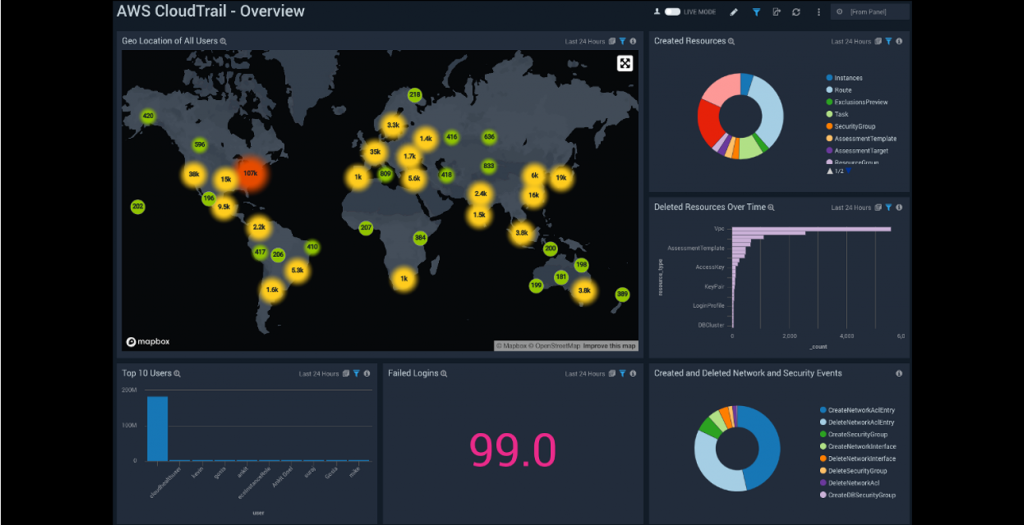This screenshot has height=525, width=1024.
Task: Click purple AssessmentTarget legend color dot
Action: pyautogui.click(x=829, y=150)
